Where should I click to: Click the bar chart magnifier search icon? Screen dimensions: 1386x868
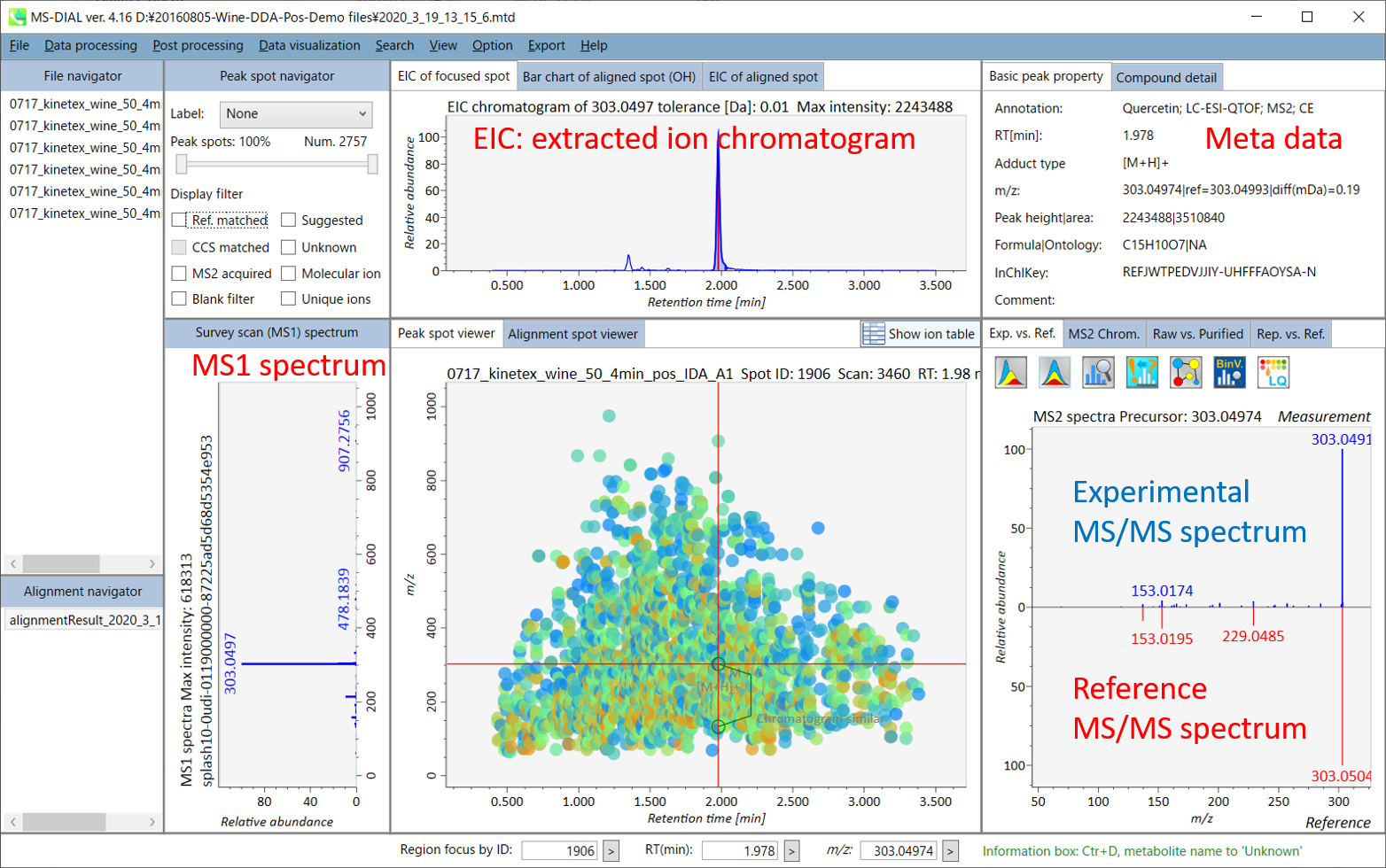1098,372
